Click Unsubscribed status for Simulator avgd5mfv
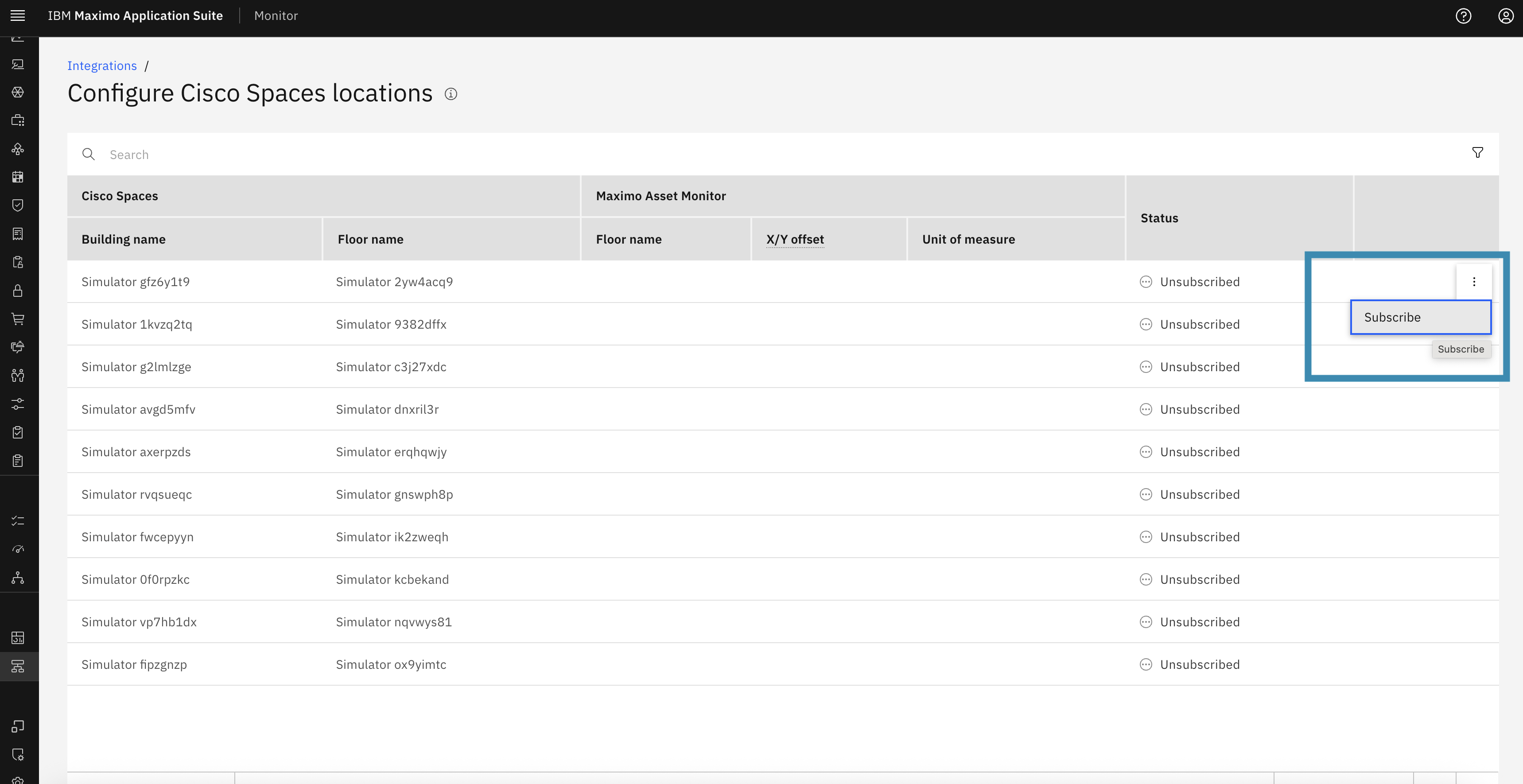1523x784 pixels. click(x=1189, y=409)
